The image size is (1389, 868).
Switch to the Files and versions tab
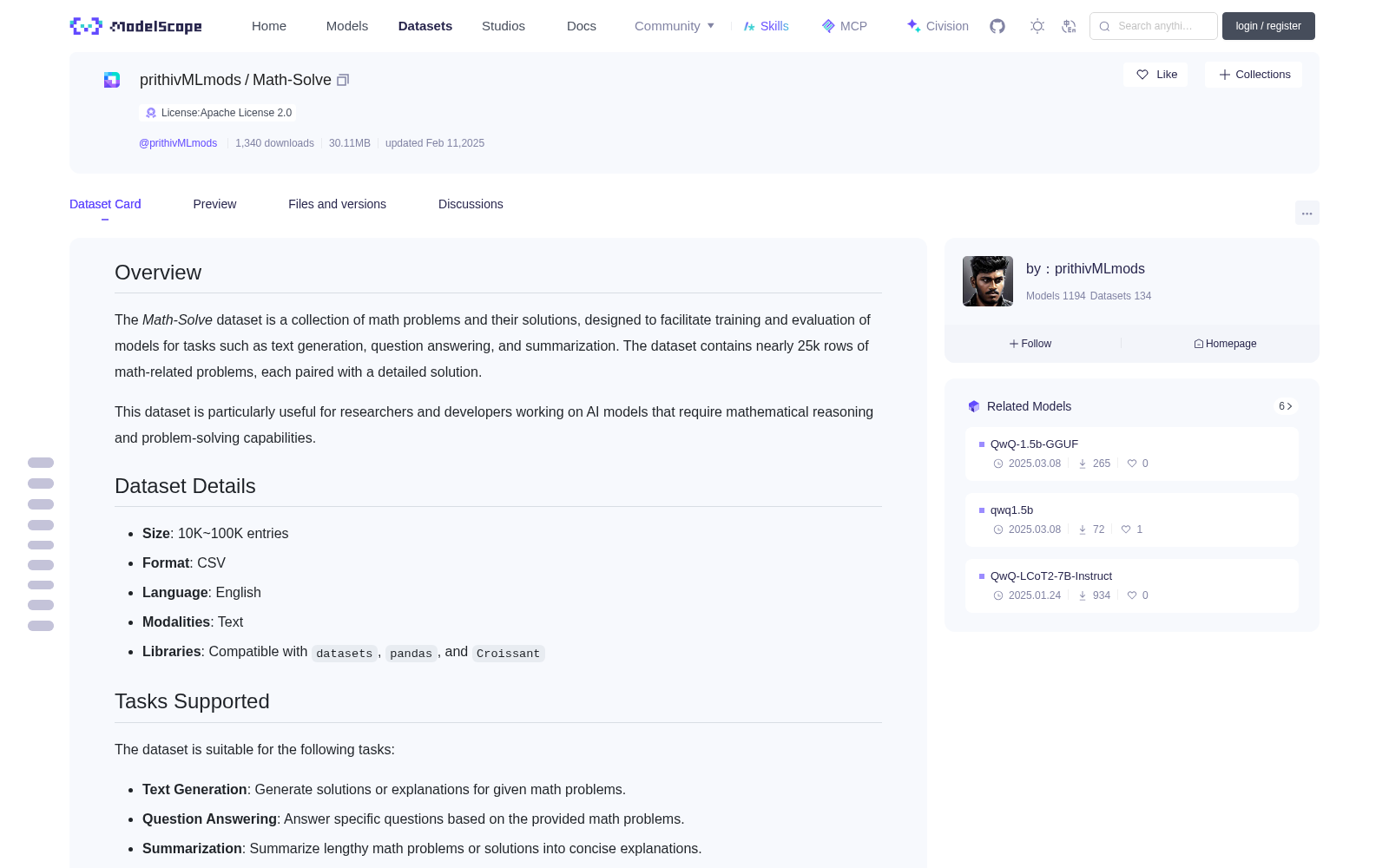[x=337, y=204]
